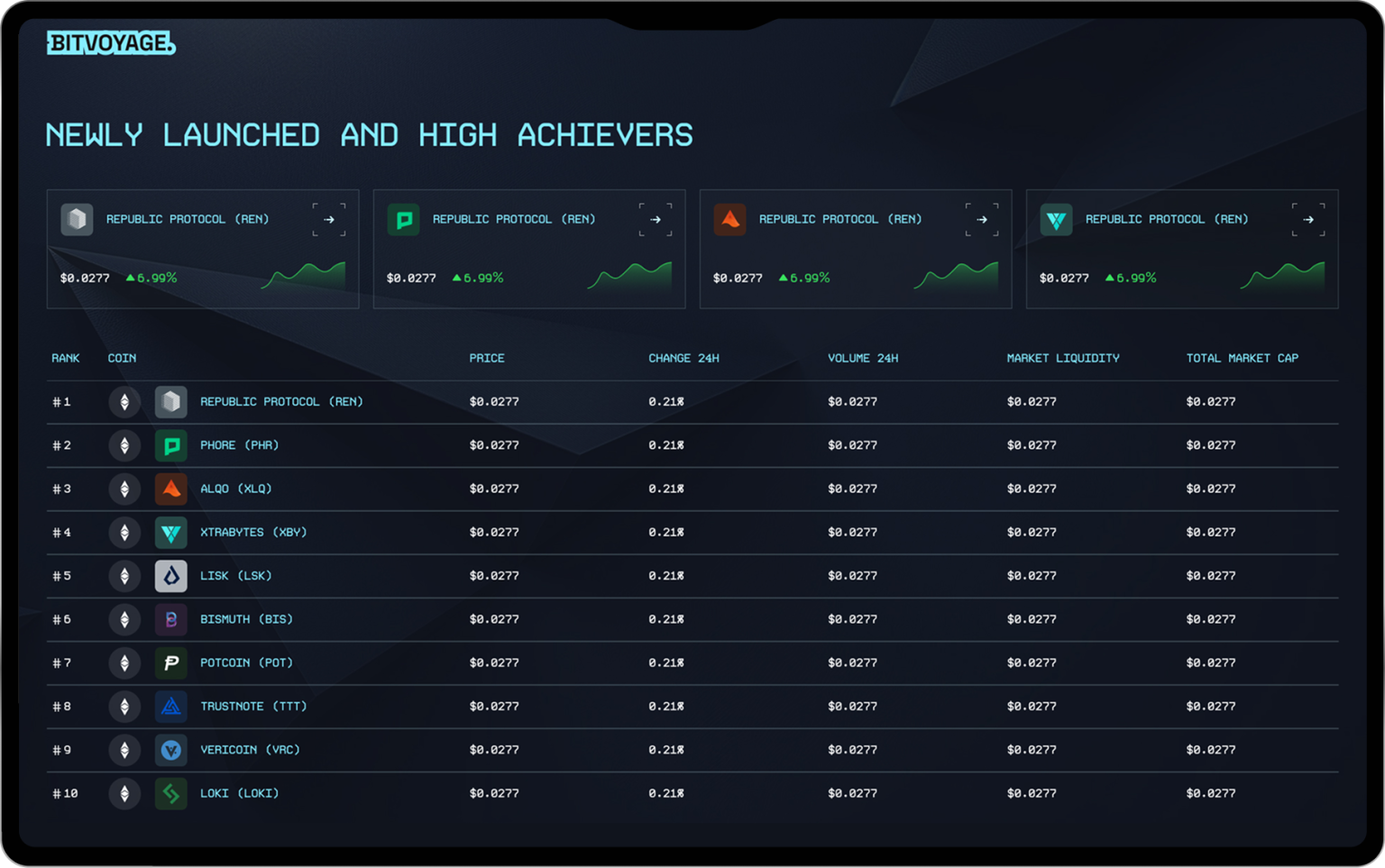Viewport: 1385px width, 868px height.
Task: Click the BitVoyage logo
Action: [111, 42]
